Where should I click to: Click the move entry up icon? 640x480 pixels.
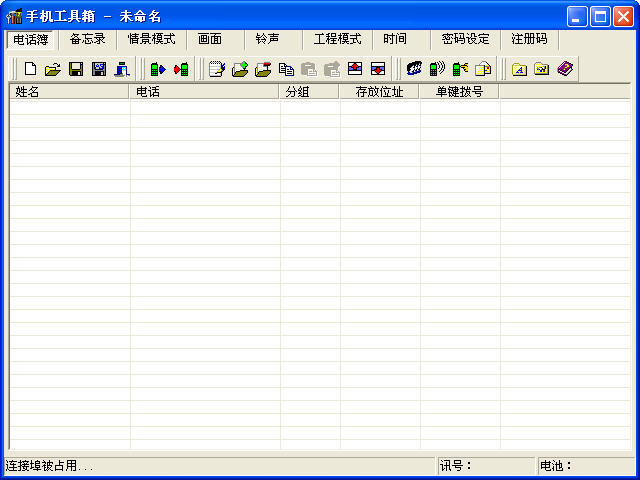(355, 69)
